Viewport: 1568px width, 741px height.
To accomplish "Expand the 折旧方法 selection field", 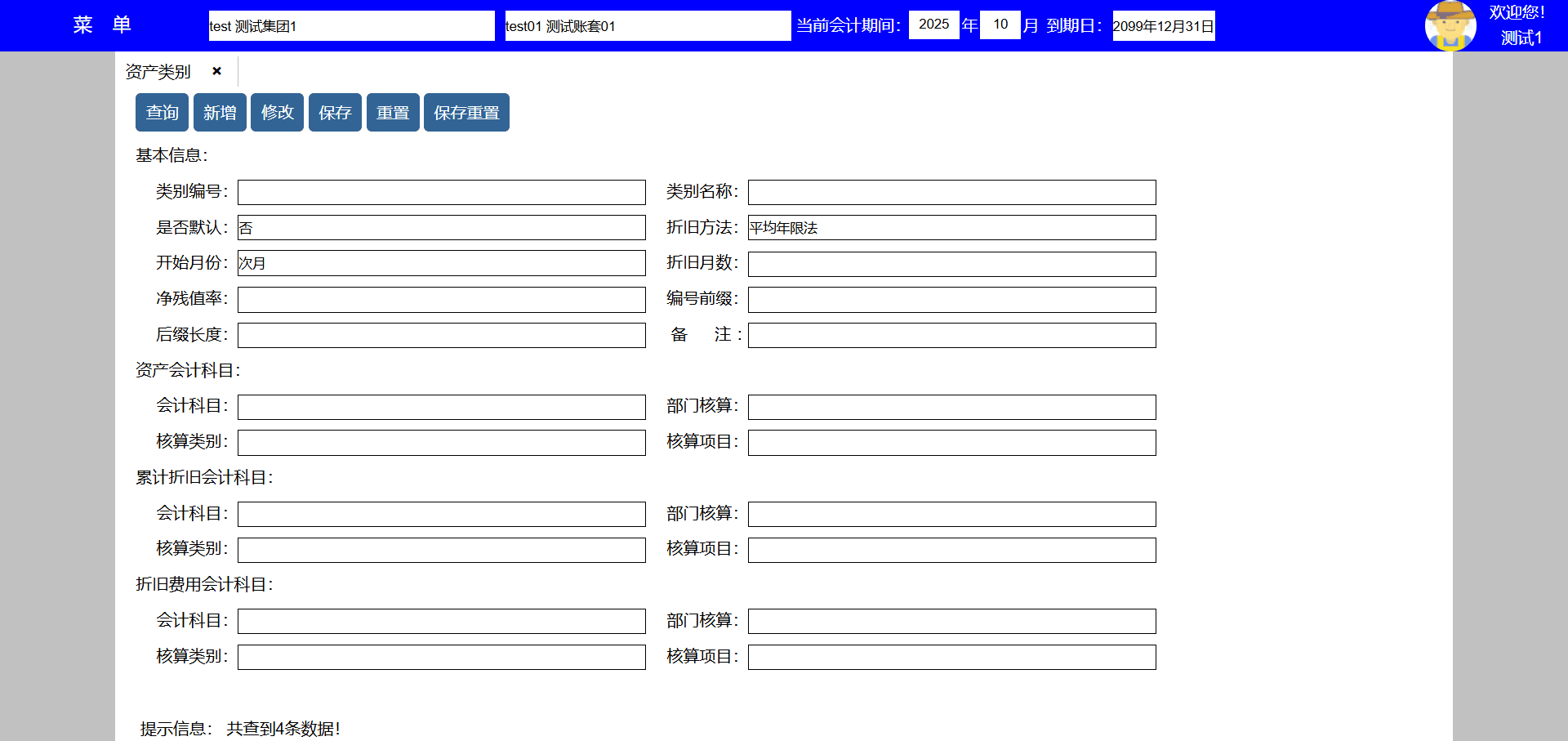I will [x=951, y=228].
